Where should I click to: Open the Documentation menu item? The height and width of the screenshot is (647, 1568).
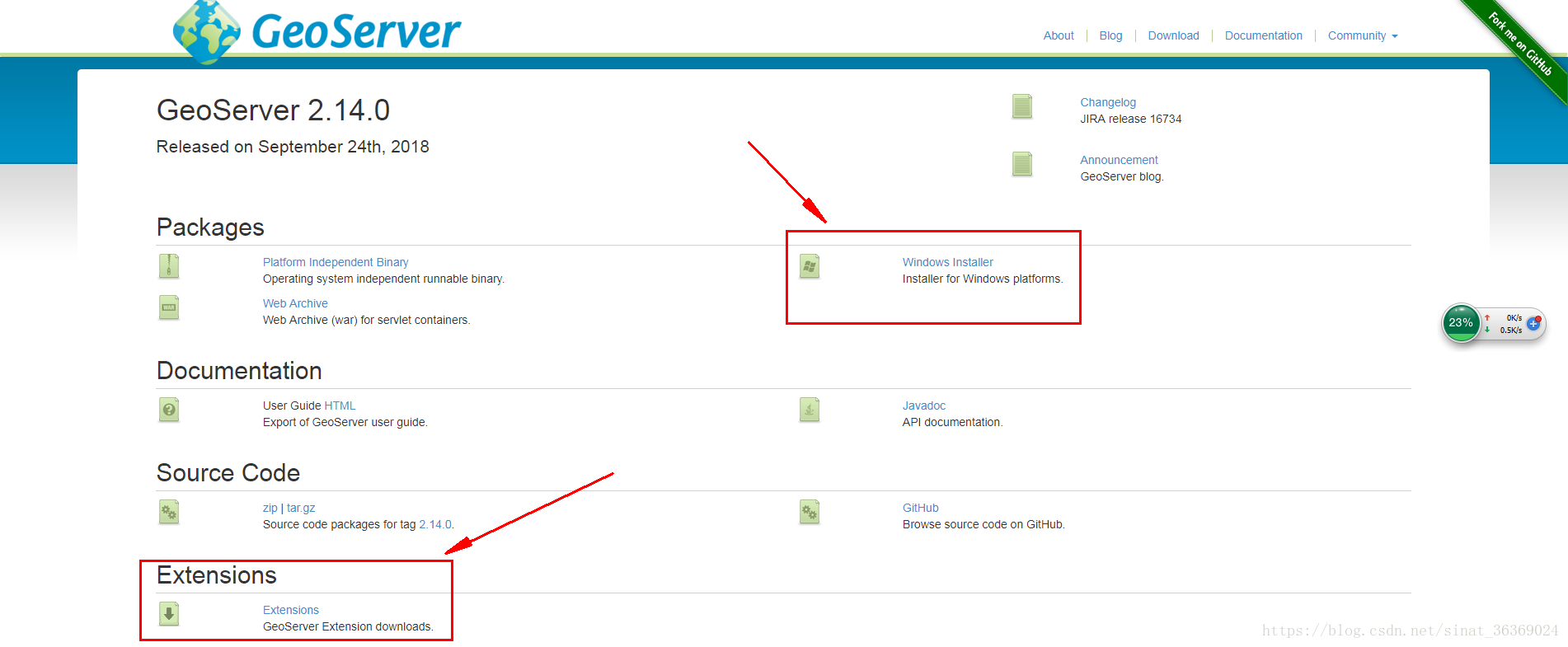tap(1263, 35)
